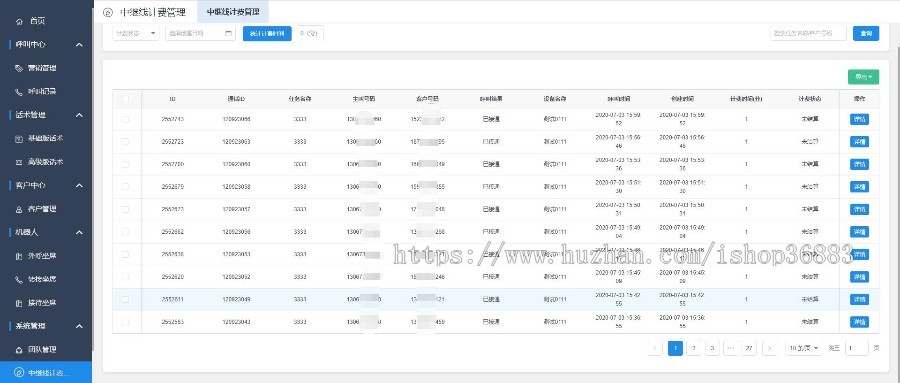Tick the select-all checkbox in the table header
The width and height of the screenshot is (900, 383).
point(125,99)
